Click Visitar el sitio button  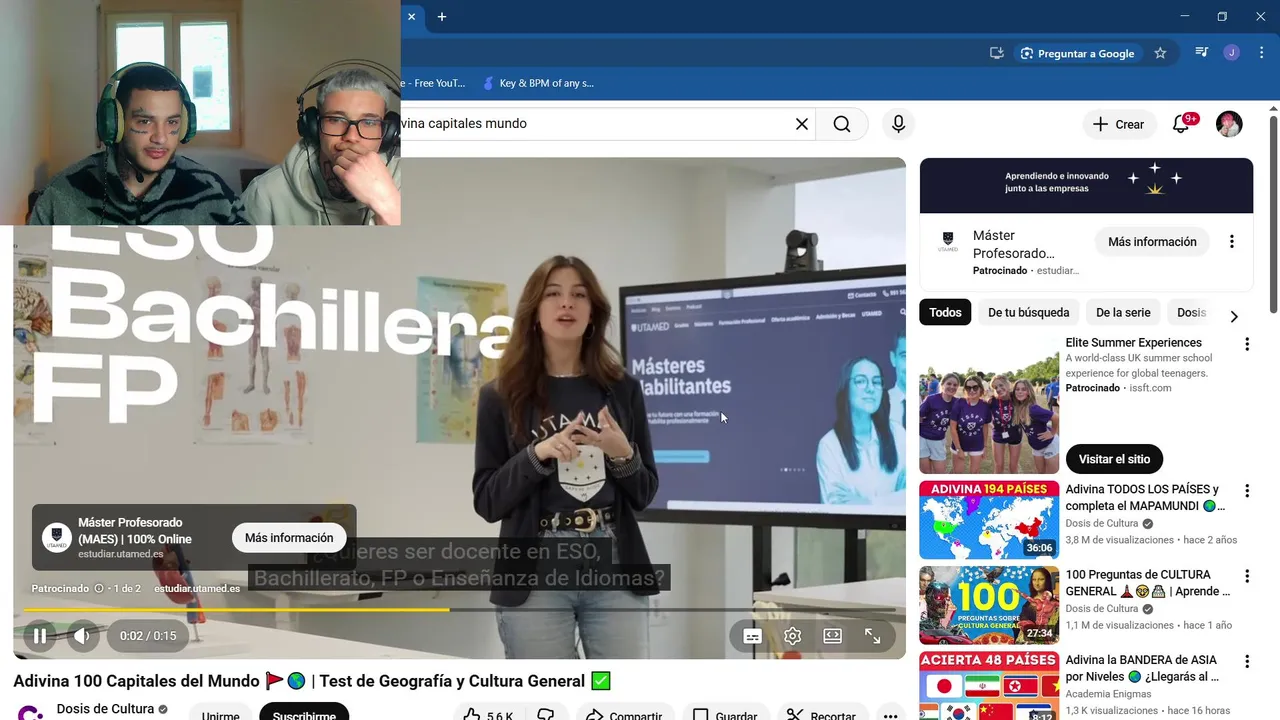[1114, 459]
